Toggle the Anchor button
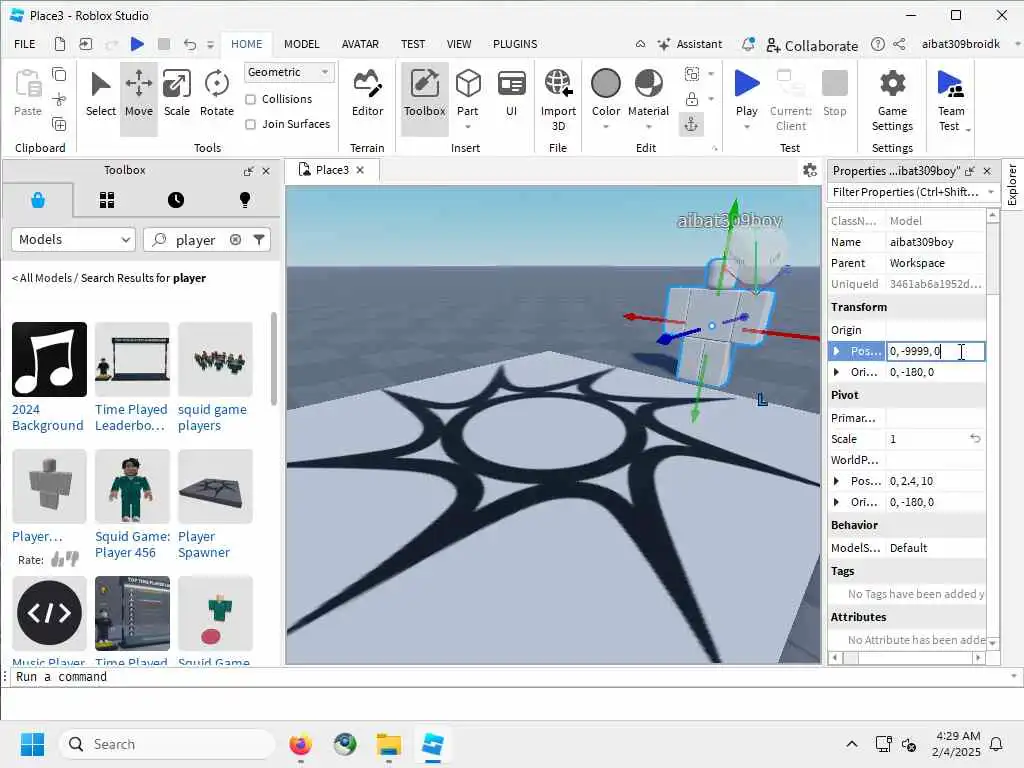The height and width of the screenshot is (768, 1024). point(692,124)
